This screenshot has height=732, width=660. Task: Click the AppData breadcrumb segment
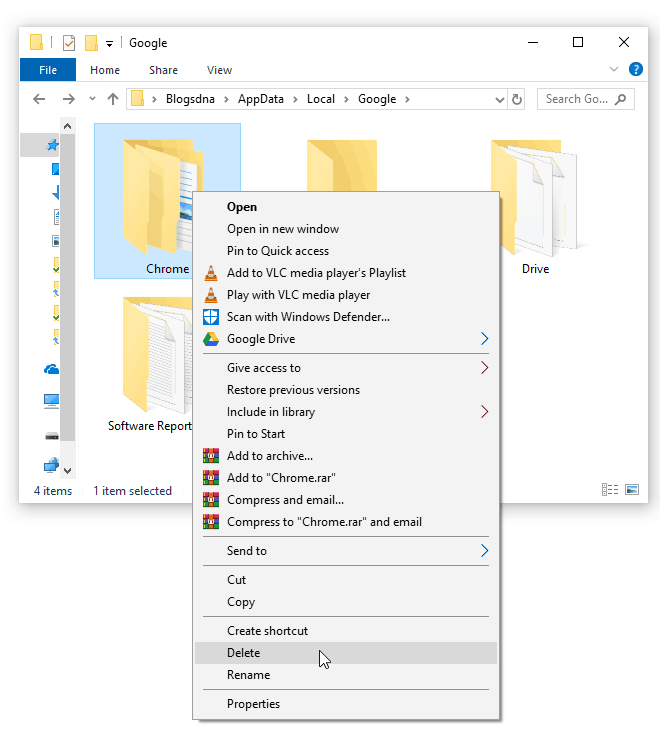(261, 99)
